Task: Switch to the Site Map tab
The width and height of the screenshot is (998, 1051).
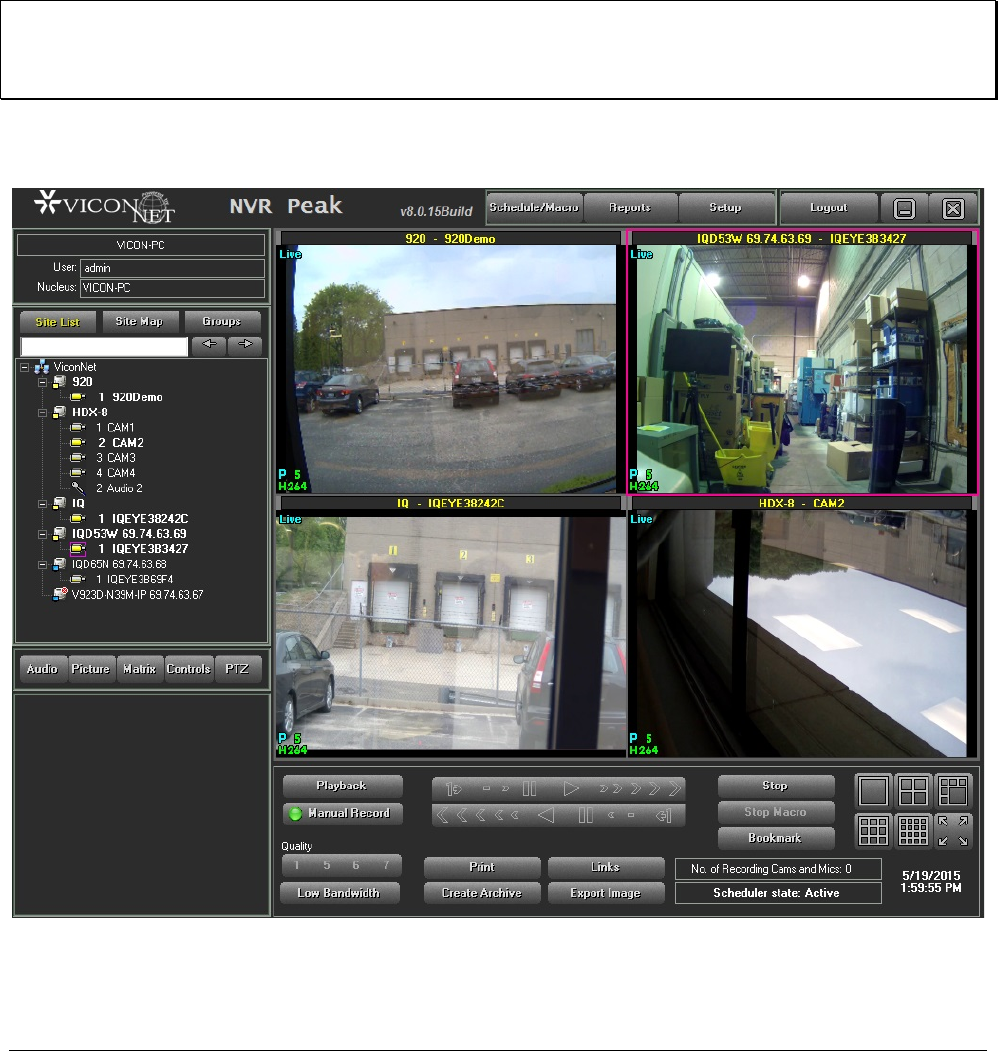Action: pos(139,322)
